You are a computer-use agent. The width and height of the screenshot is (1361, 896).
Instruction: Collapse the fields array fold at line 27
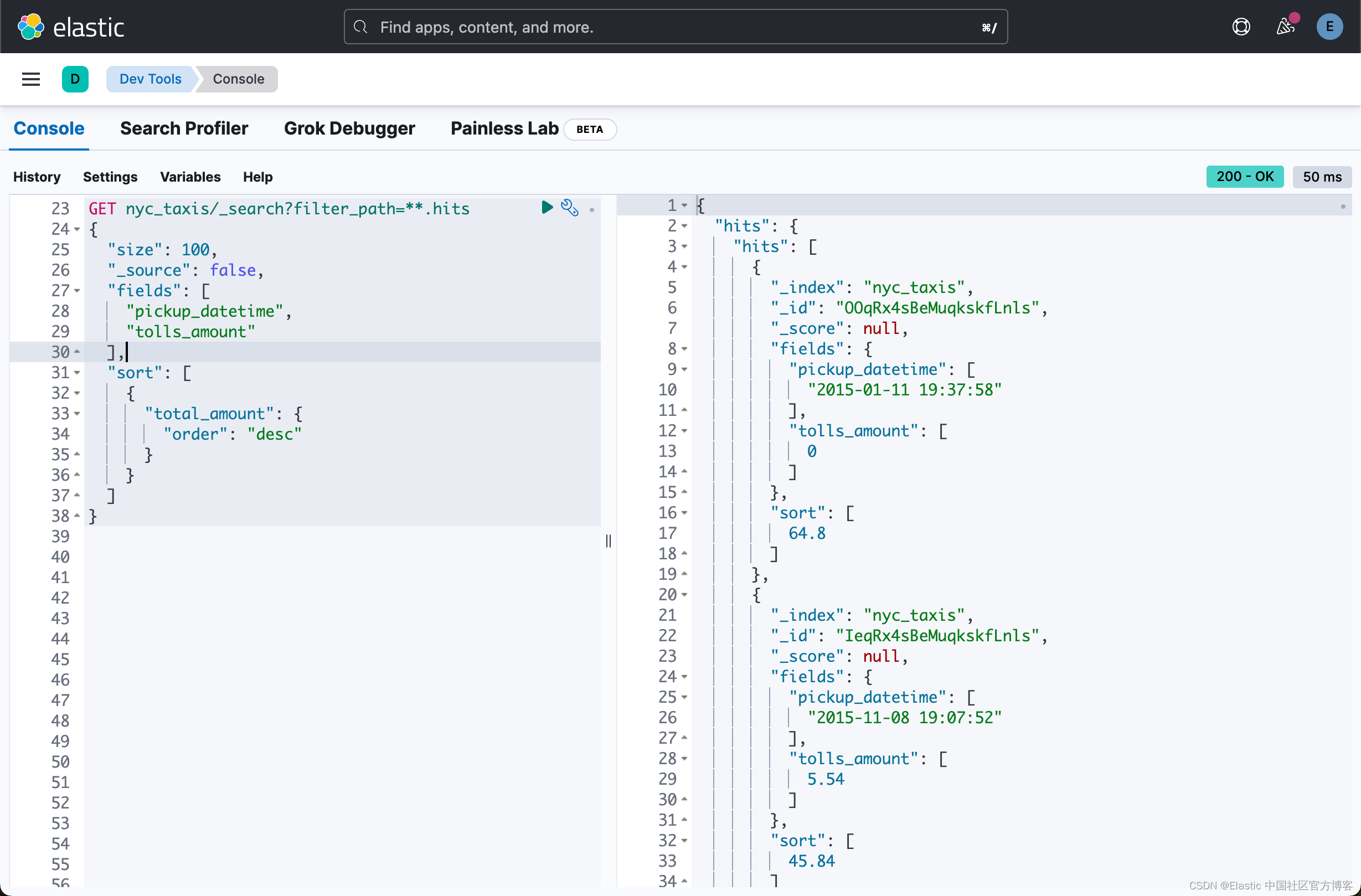point(76,291)
